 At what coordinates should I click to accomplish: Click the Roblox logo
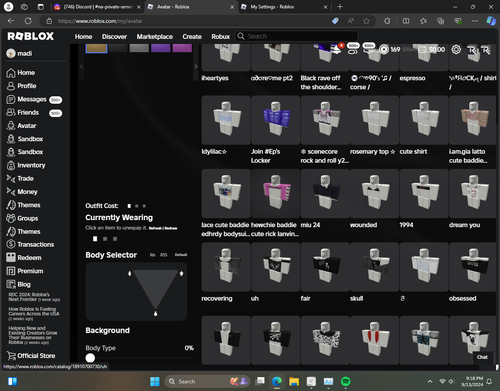[x=31, y=36]
